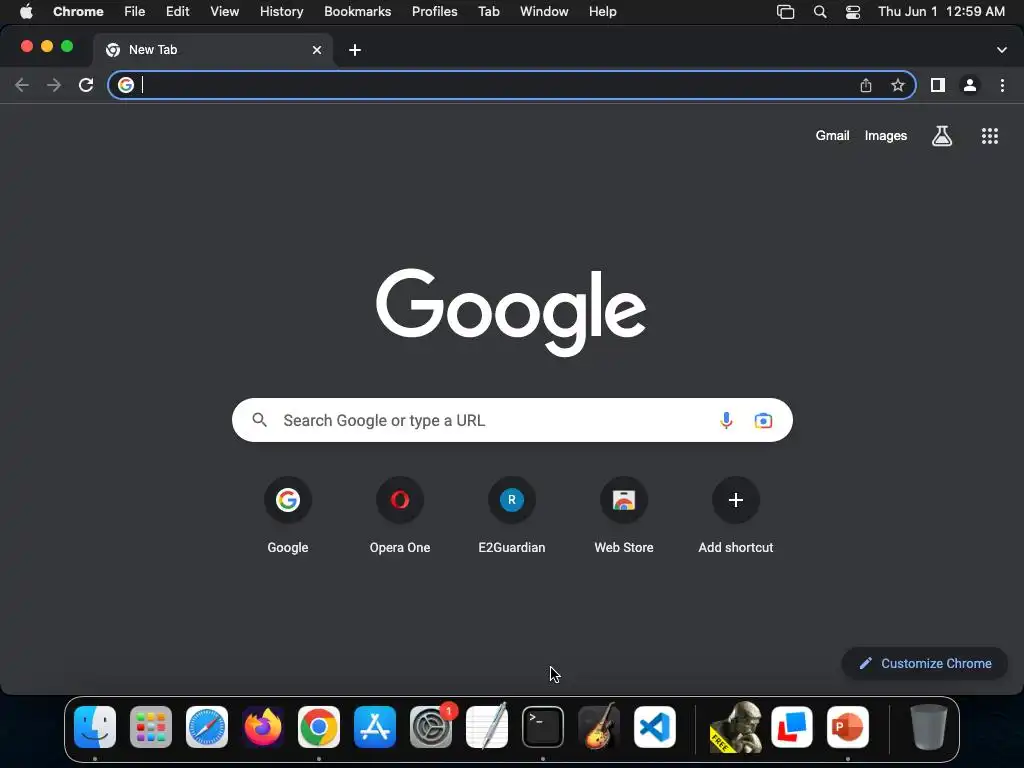Open App Store from the Dock
Image resolution: width=1024 pixels, height=768 pixels.
point(375,727)
